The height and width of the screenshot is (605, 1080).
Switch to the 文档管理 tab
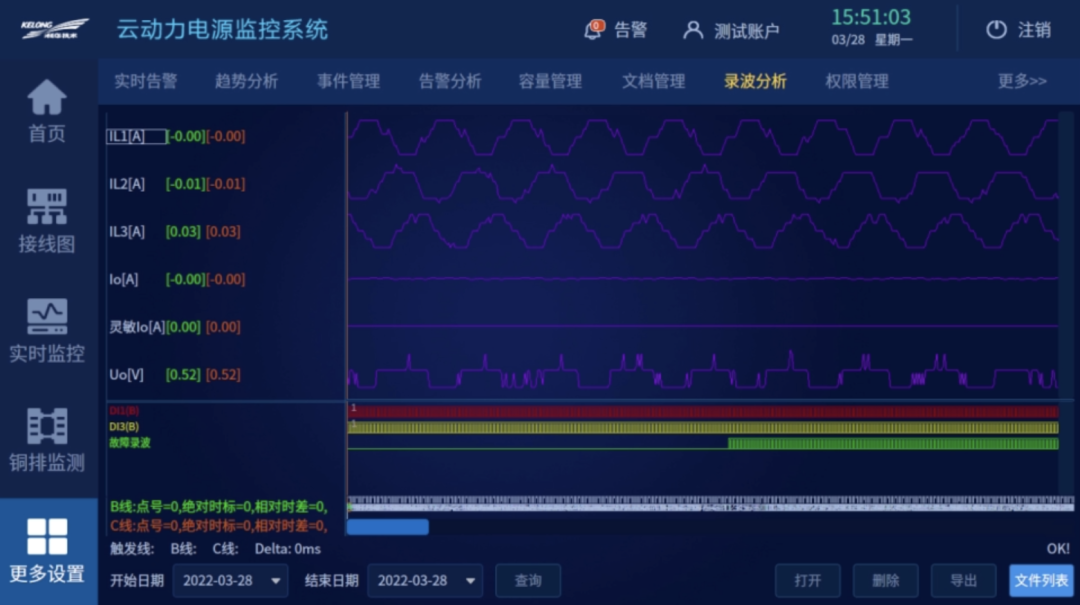[654, 81]
